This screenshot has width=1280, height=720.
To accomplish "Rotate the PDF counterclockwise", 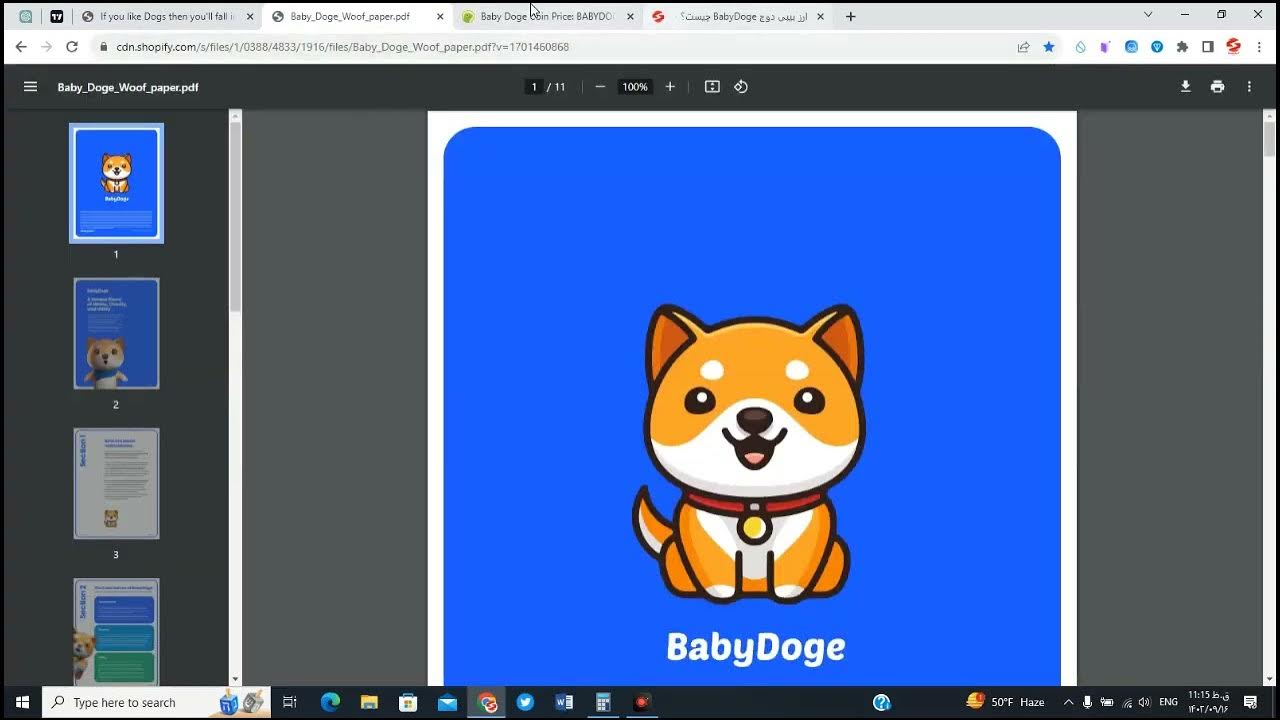I will (741, 87).
